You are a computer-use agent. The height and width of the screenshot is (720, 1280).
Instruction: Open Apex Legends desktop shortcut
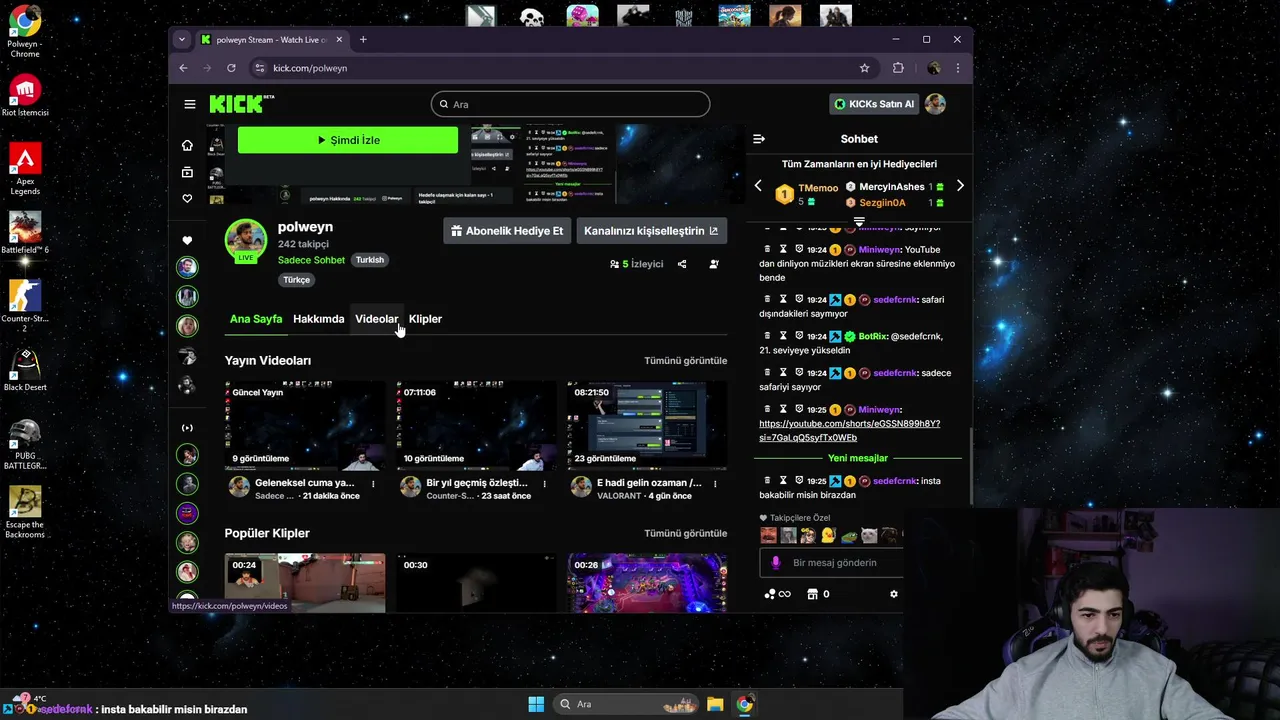point(25,168)
